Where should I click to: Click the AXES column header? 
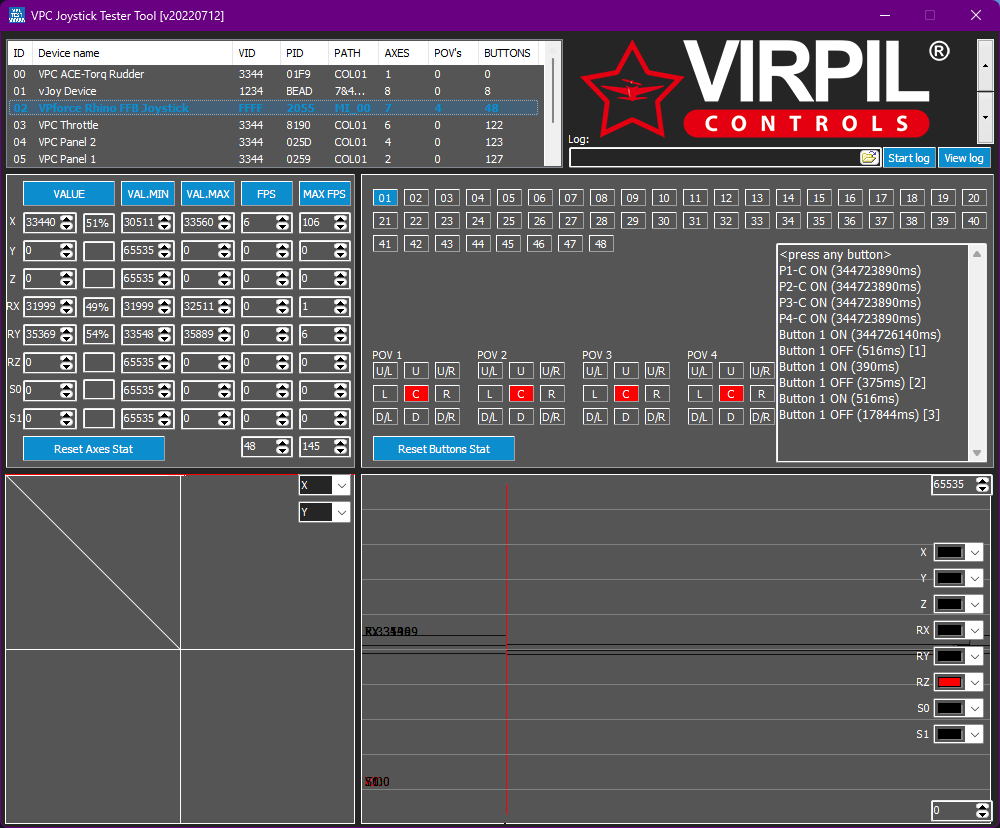pos(403,53)
